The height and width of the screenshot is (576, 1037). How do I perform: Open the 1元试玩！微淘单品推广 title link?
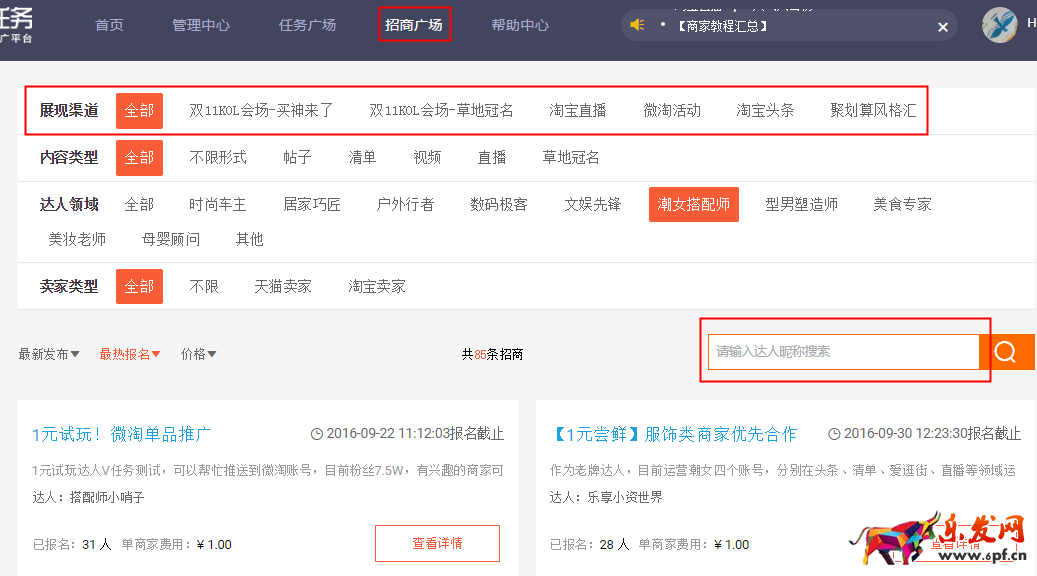click(x=121, y=434)
